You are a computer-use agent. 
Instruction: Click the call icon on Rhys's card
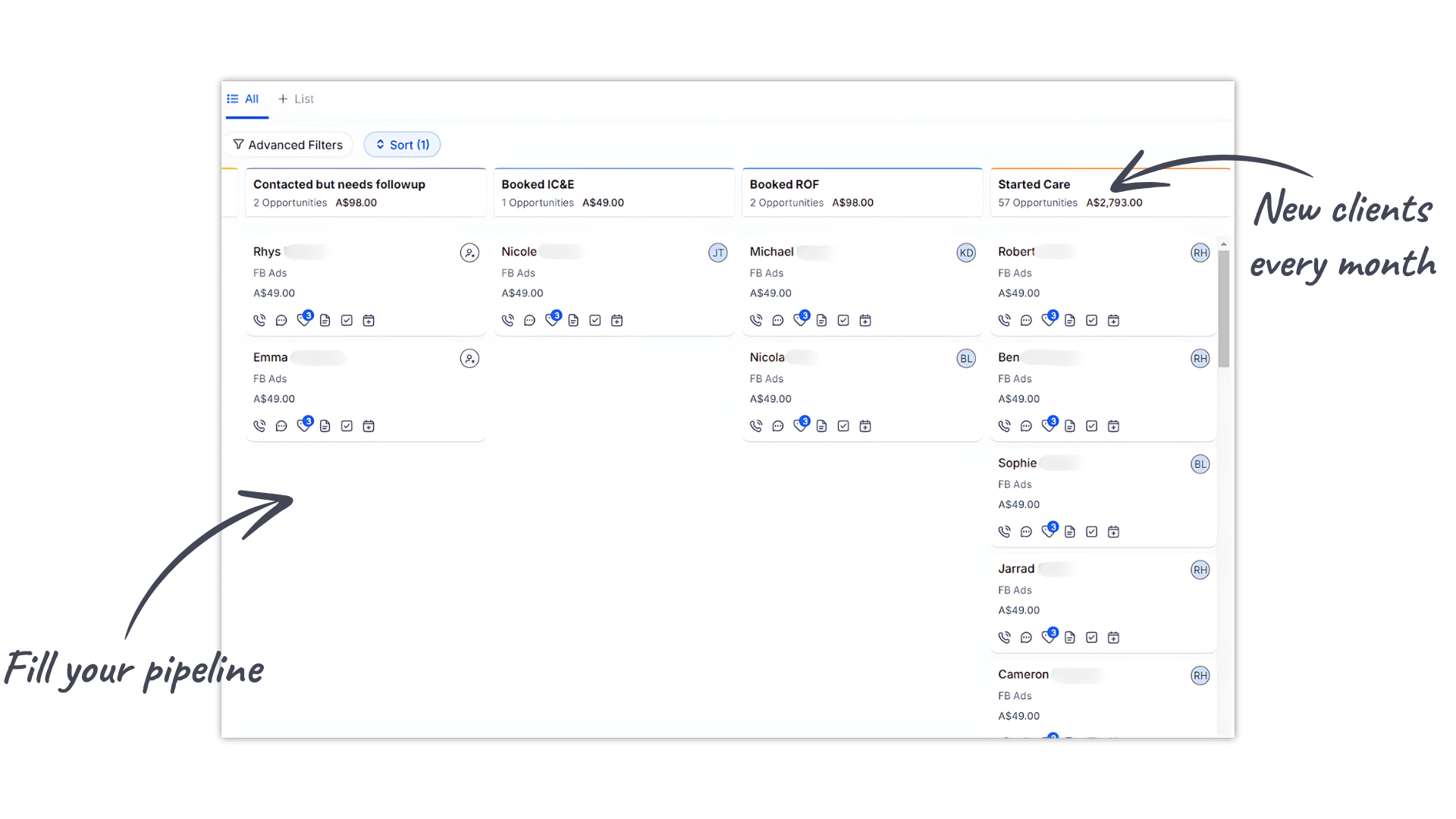point(259,320)
